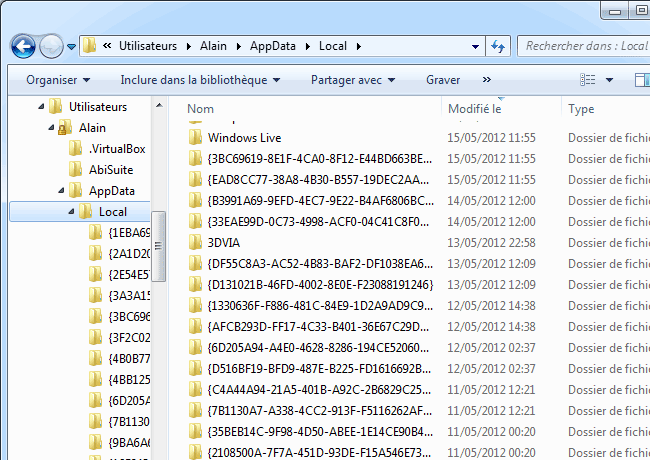Click the Graver toolbar button
The width and height of the screenshot is (650, 460).
click(x=443, y=80)
